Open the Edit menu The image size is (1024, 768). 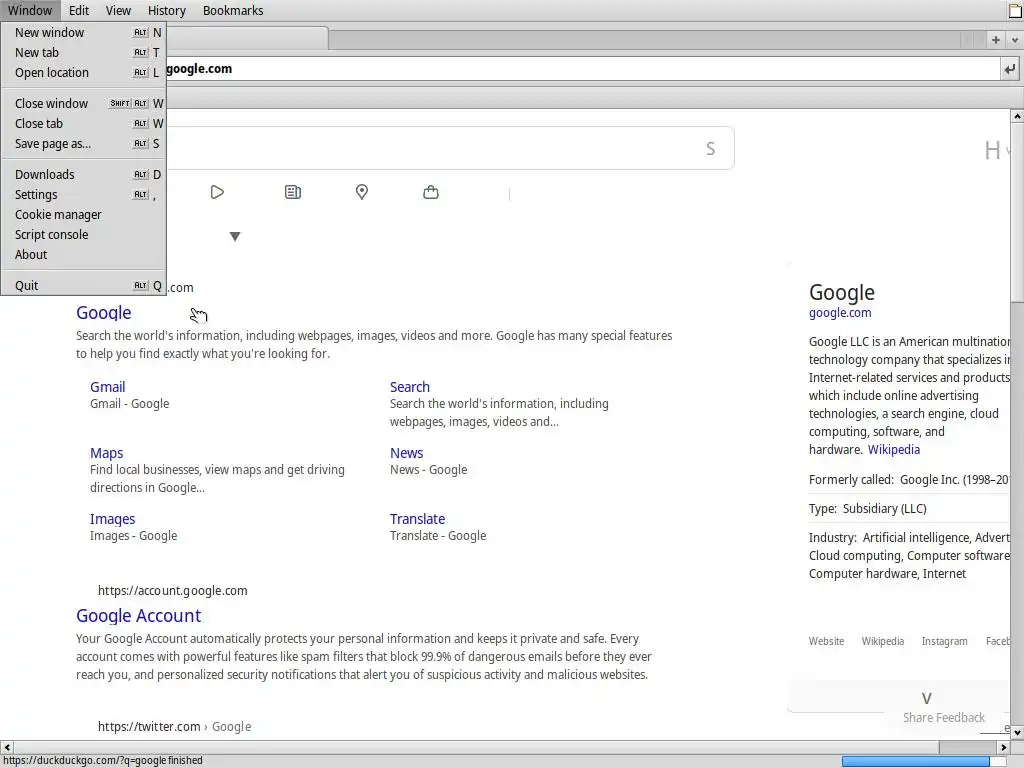[x=79, y=10]
